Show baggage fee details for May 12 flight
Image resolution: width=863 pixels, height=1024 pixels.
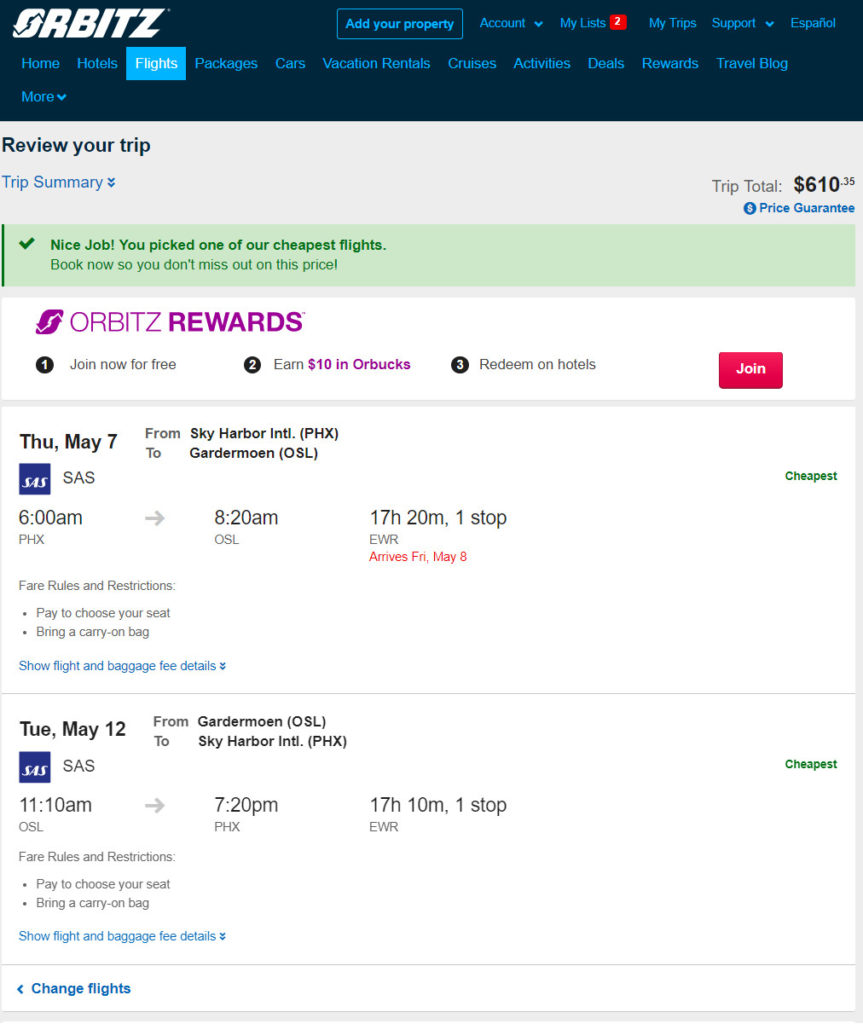tap(122, 936)
